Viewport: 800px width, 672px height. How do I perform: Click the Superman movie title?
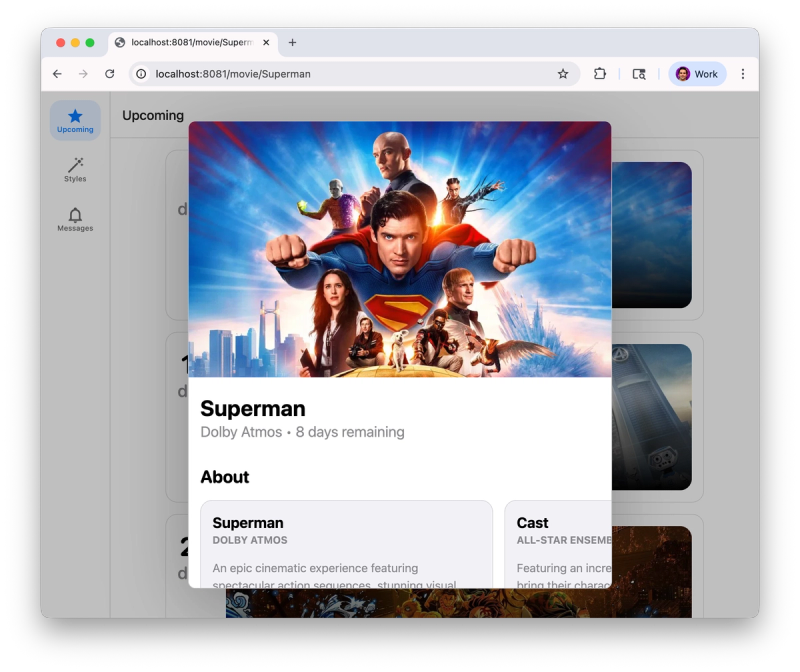252,408
